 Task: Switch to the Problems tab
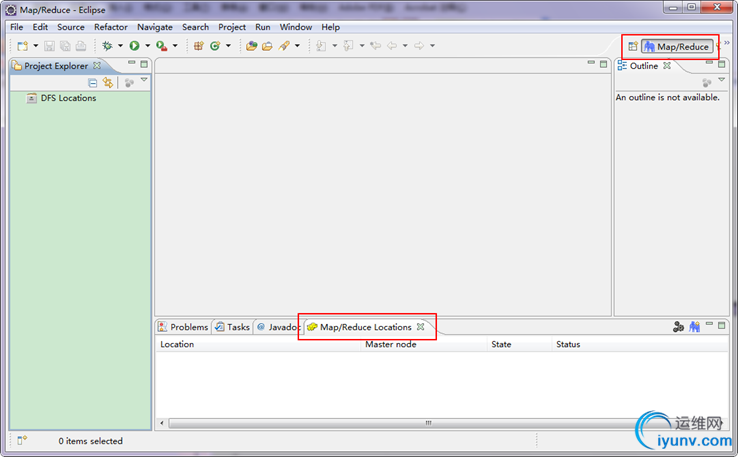click(x=183, y=327)
